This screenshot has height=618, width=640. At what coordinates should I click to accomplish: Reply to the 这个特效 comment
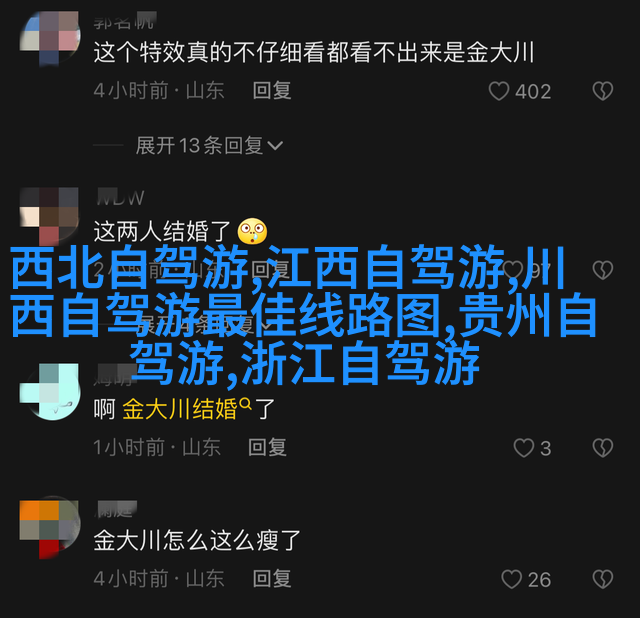[x=271, y=90]
